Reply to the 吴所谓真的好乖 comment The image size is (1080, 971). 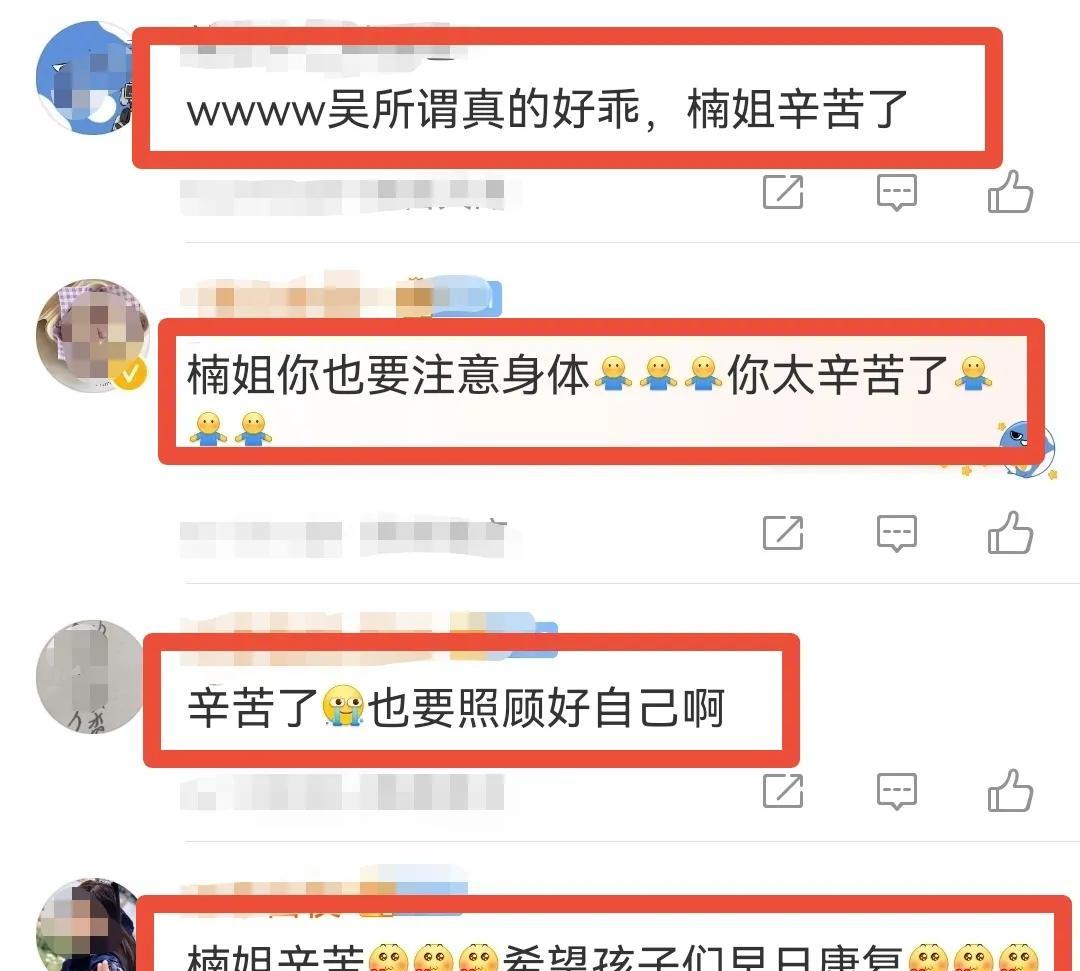[x=897, y=192]
